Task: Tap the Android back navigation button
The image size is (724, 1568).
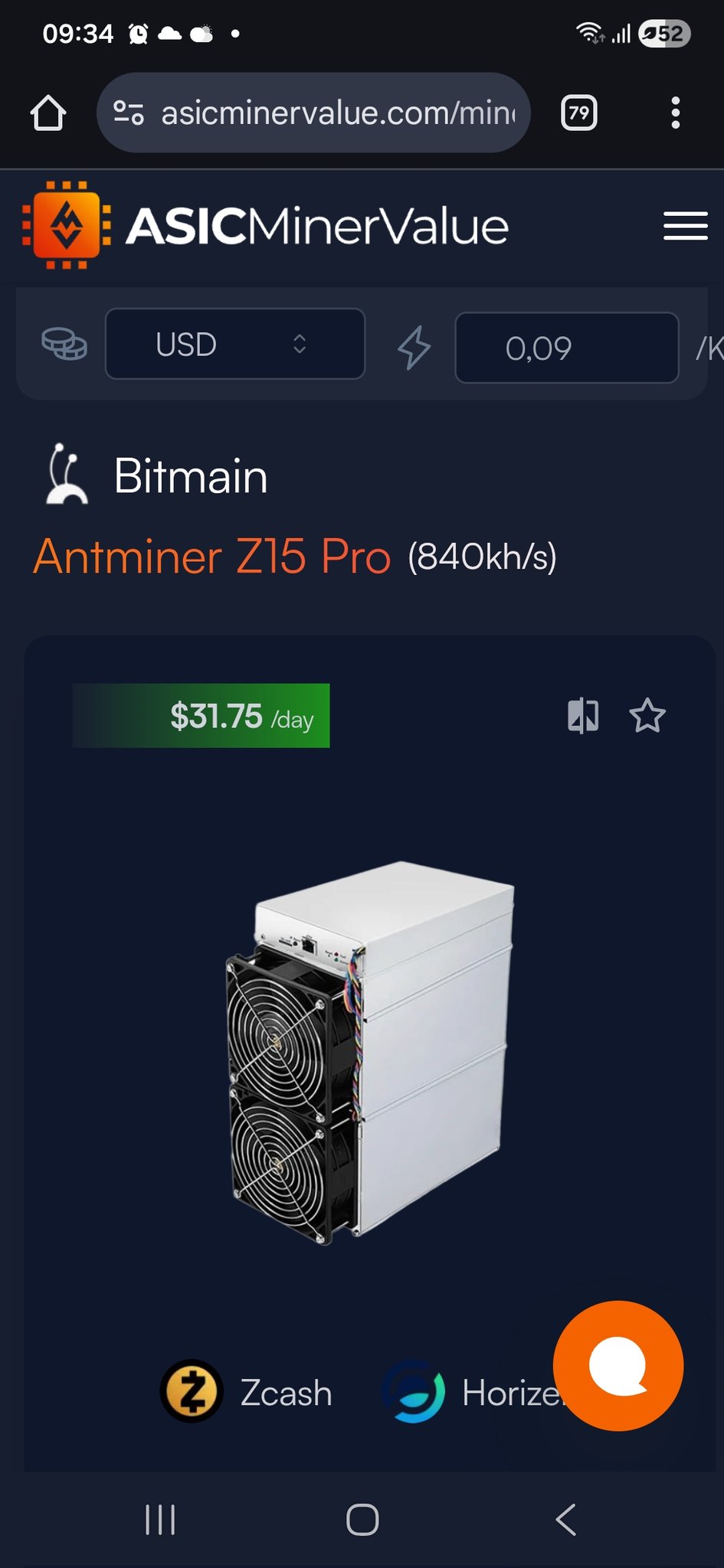Action: 565,1520
